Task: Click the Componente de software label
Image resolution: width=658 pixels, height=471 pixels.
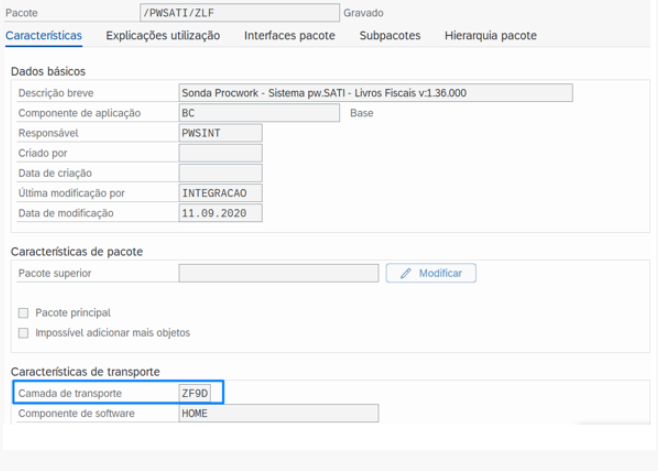Action: (76, 413)
